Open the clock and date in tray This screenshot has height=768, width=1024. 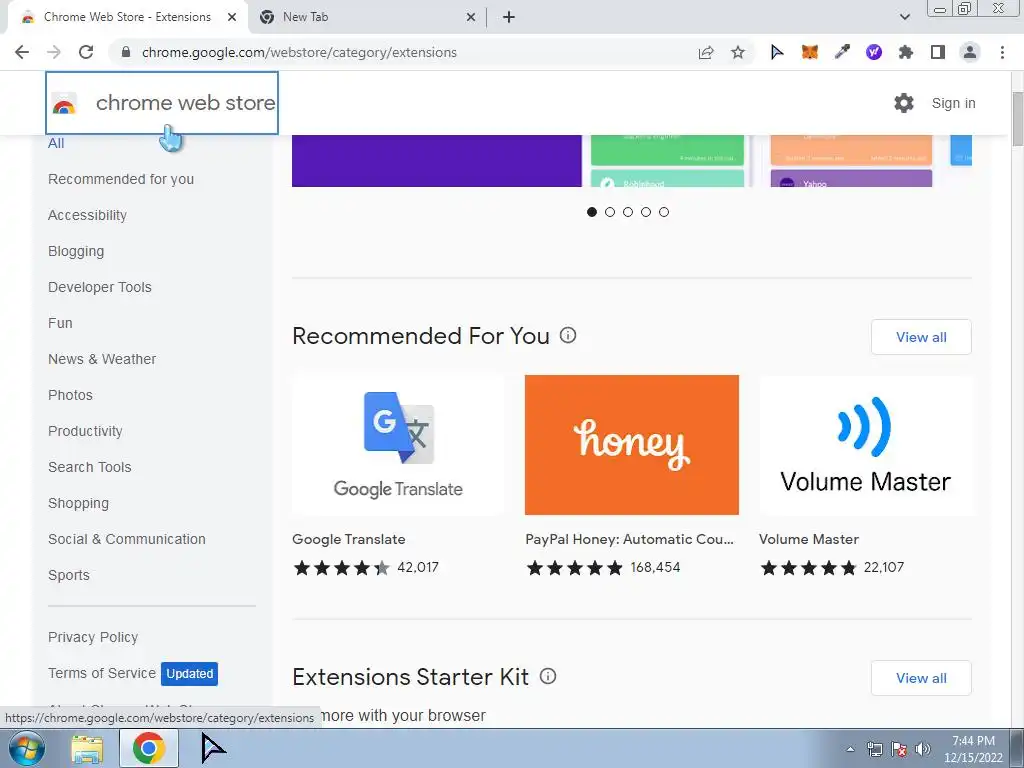coord(972,749)
